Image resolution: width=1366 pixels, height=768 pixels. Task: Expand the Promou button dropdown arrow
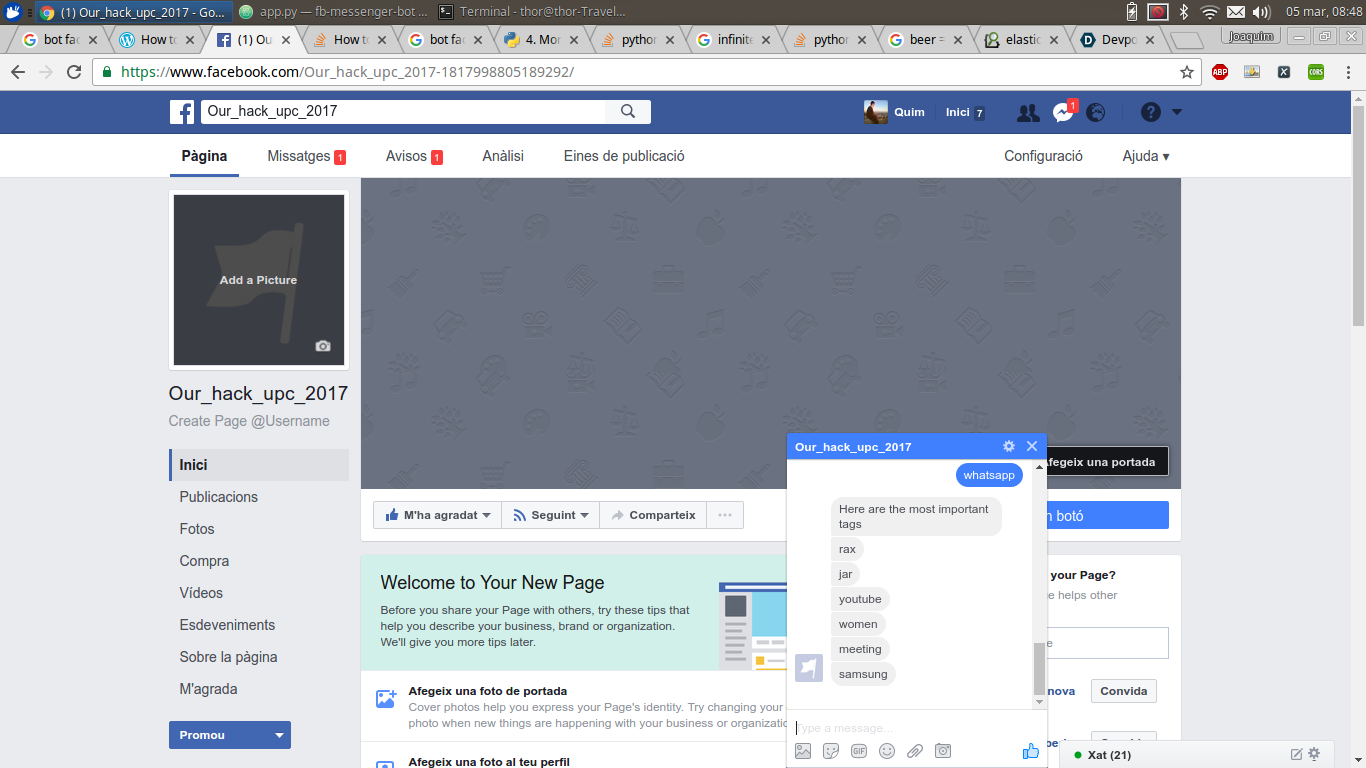[279, 735]
